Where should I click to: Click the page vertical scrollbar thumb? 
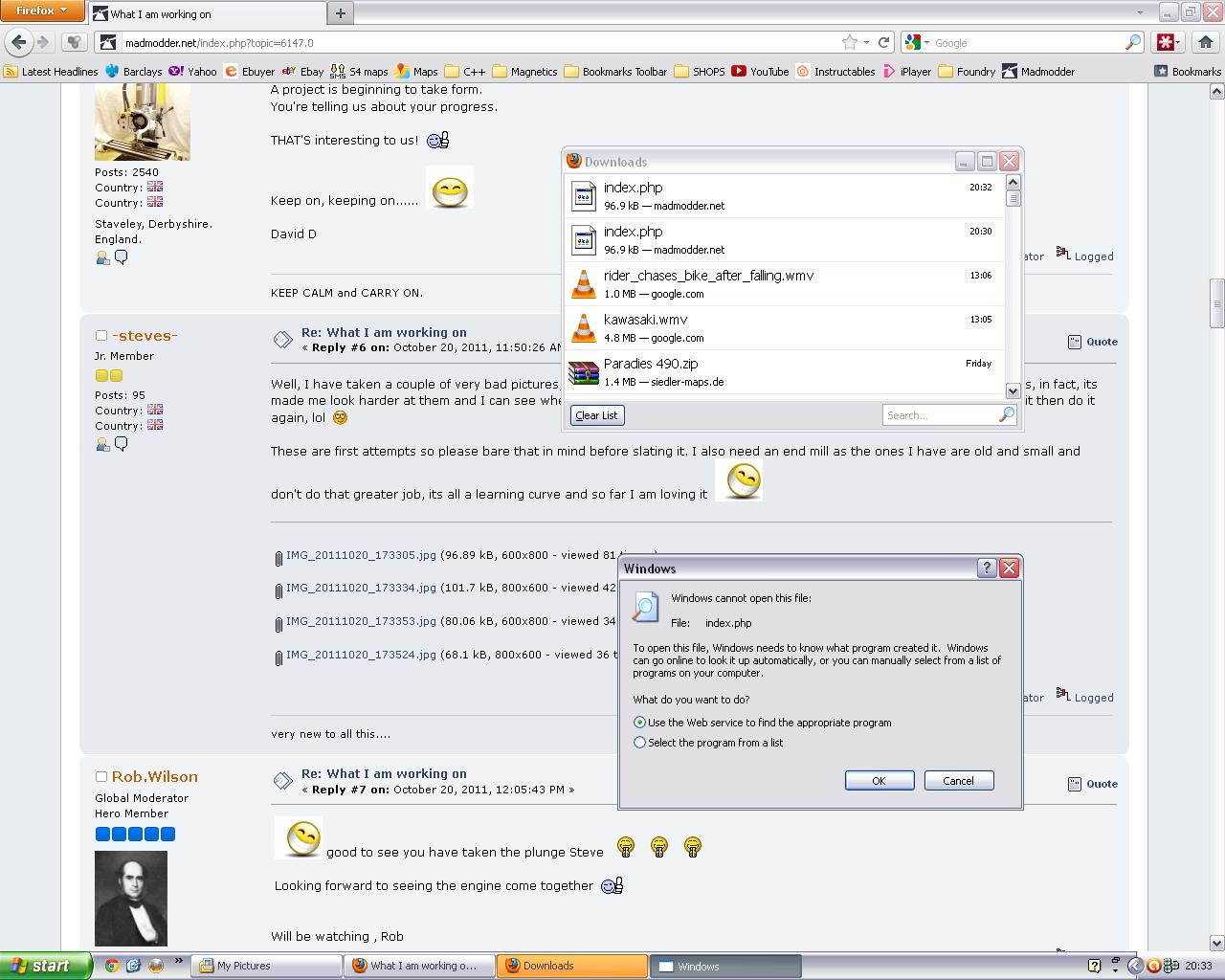[1216, 303]
